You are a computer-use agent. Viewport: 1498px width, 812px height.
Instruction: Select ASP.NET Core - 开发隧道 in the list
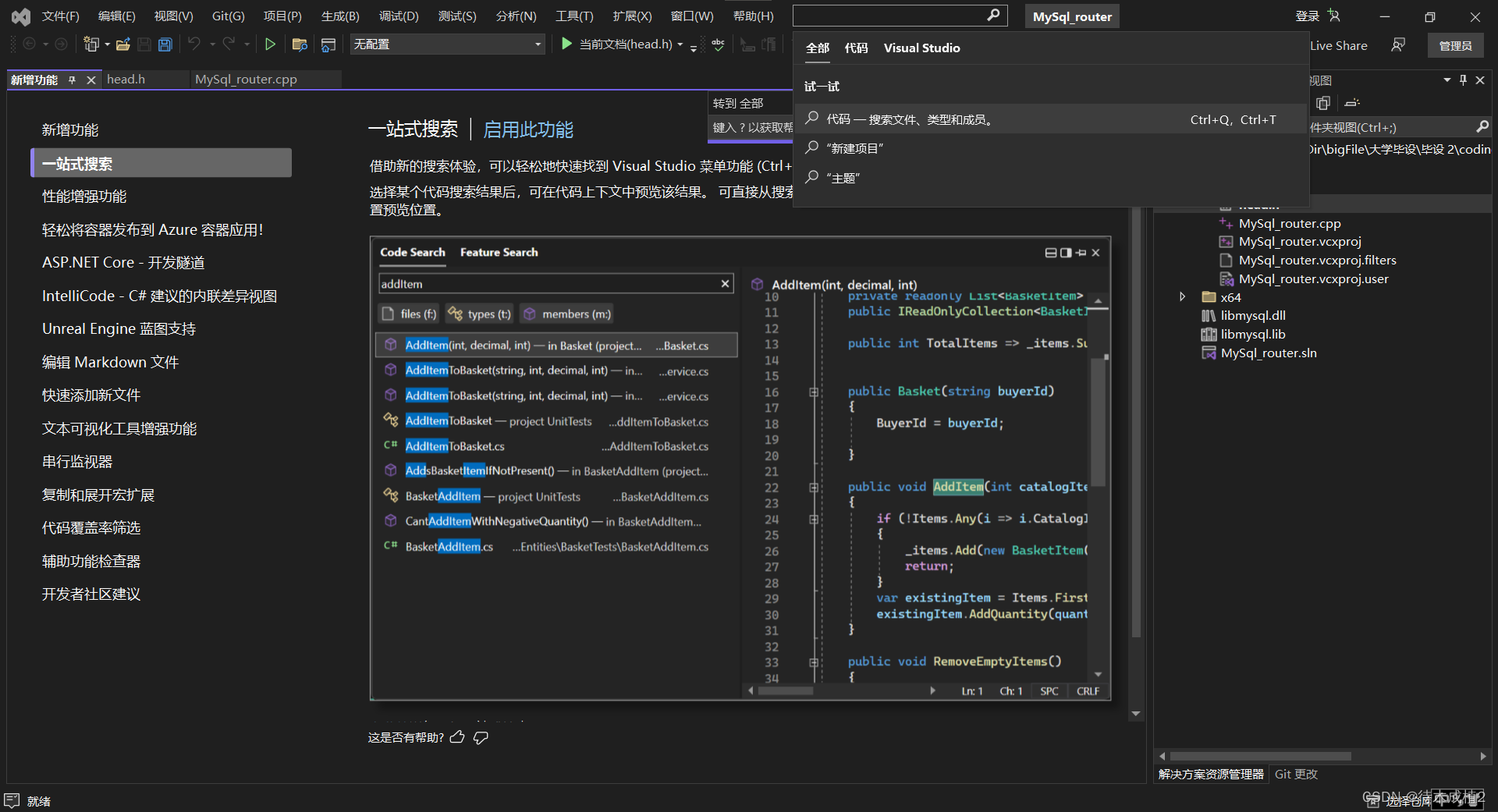click(x=123, y=263)
